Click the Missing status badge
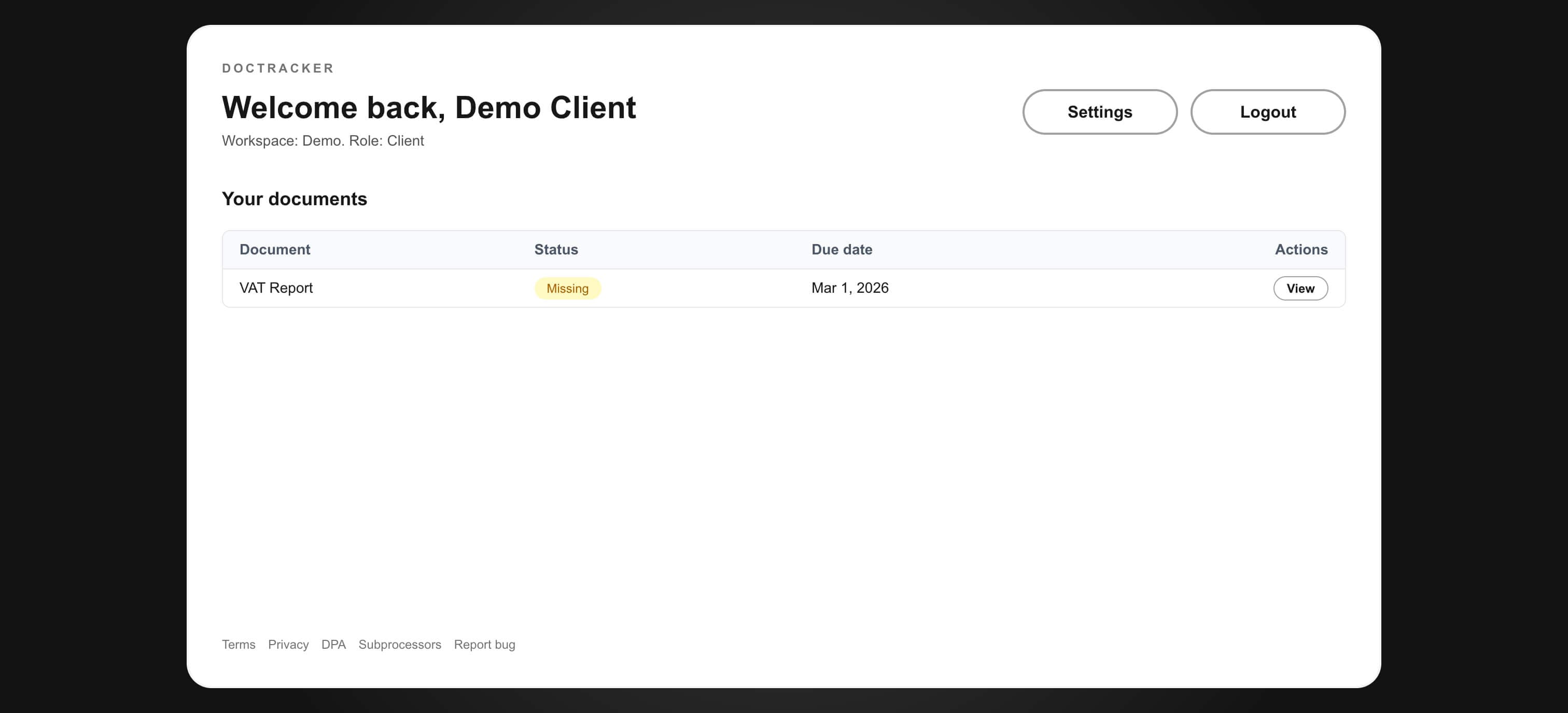This screenshot has height=713, width=1568. tap(567, 288)
